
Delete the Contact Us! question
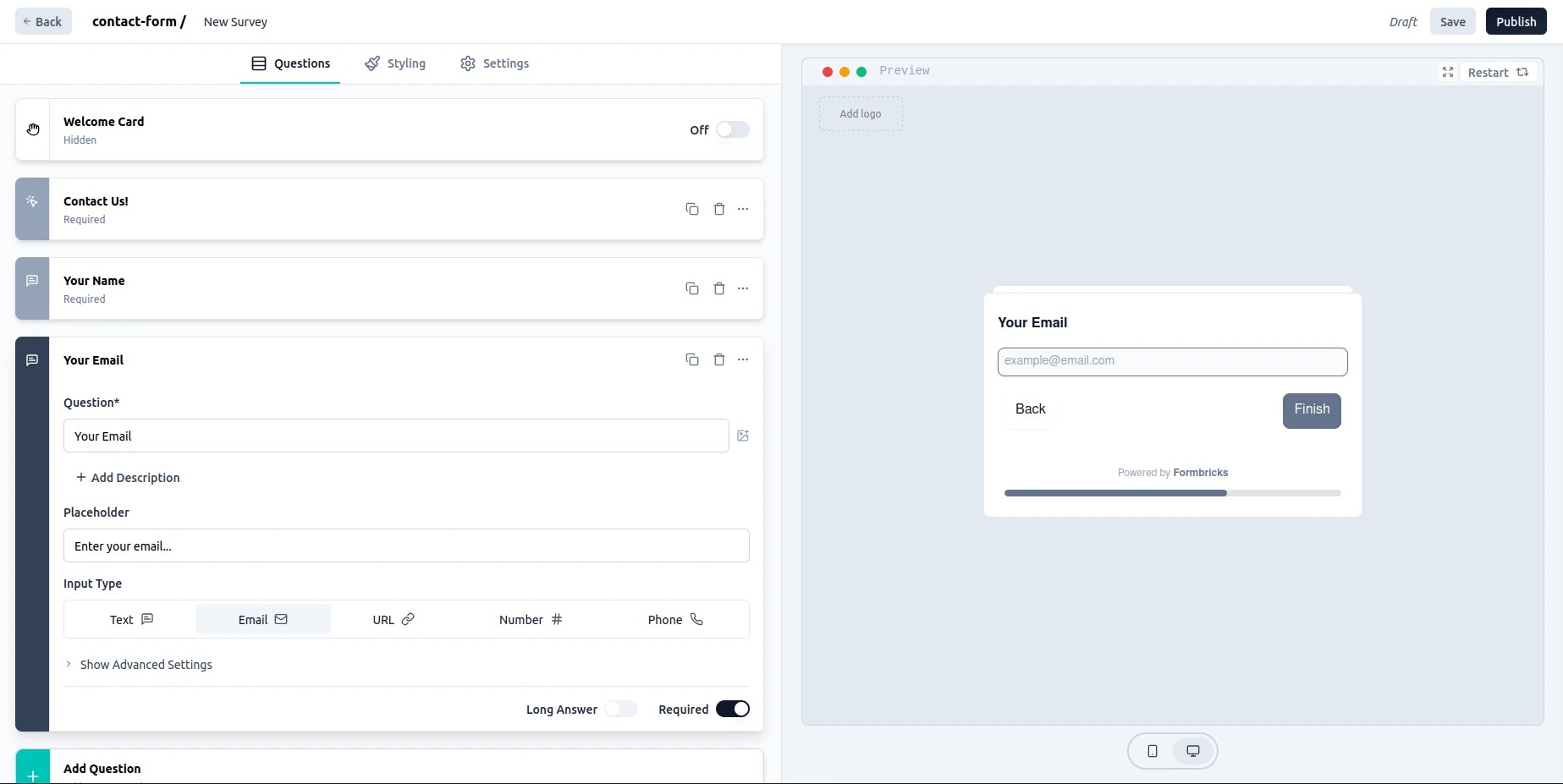click(x=719, y=209)
